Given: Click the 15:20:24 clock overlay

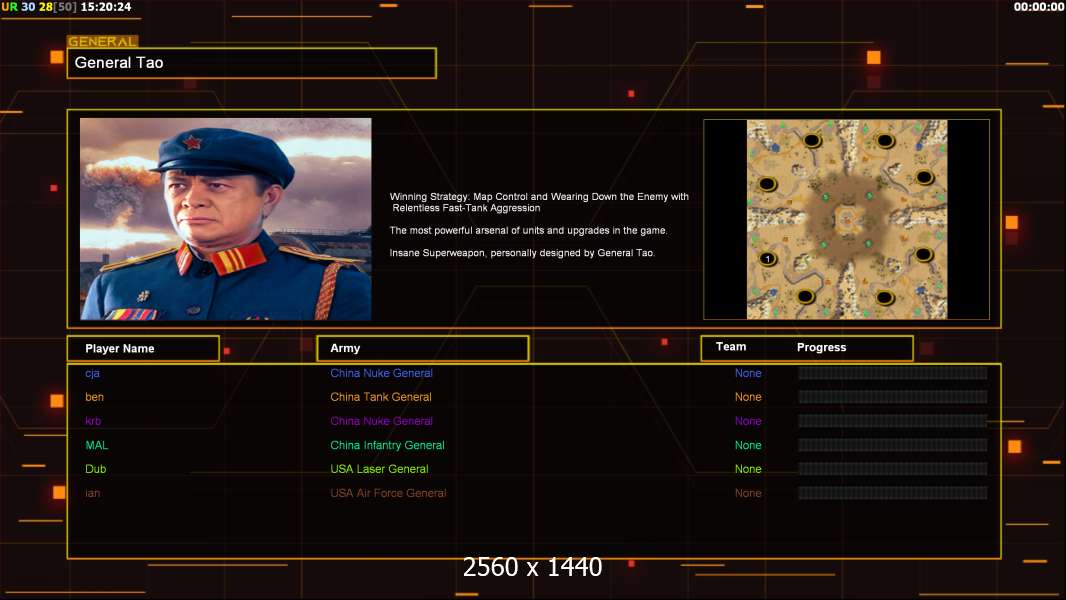Looking at the screenshot, I should click(106, 7).
